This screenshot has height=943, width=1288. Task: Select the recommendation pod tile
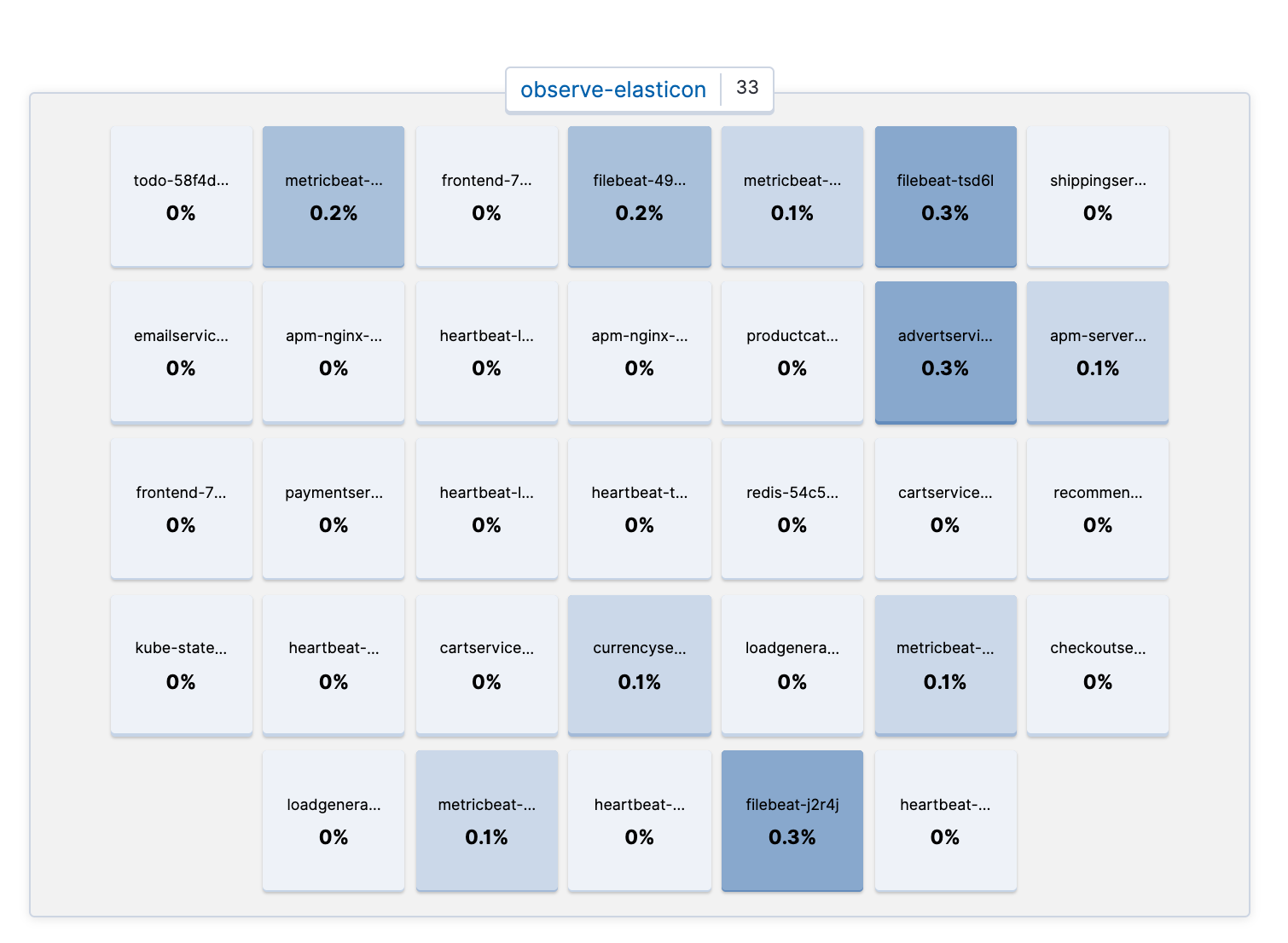(x=1098, y=508)
